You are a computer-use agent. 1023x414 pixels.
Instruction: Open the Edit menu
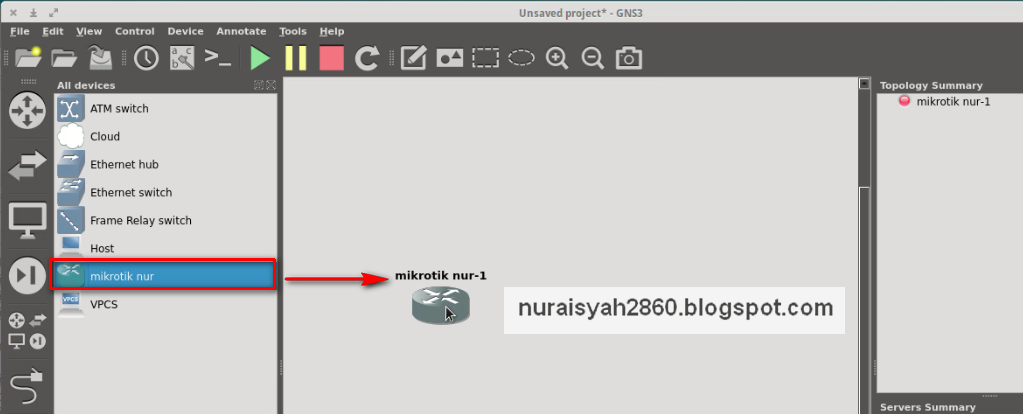53,31
